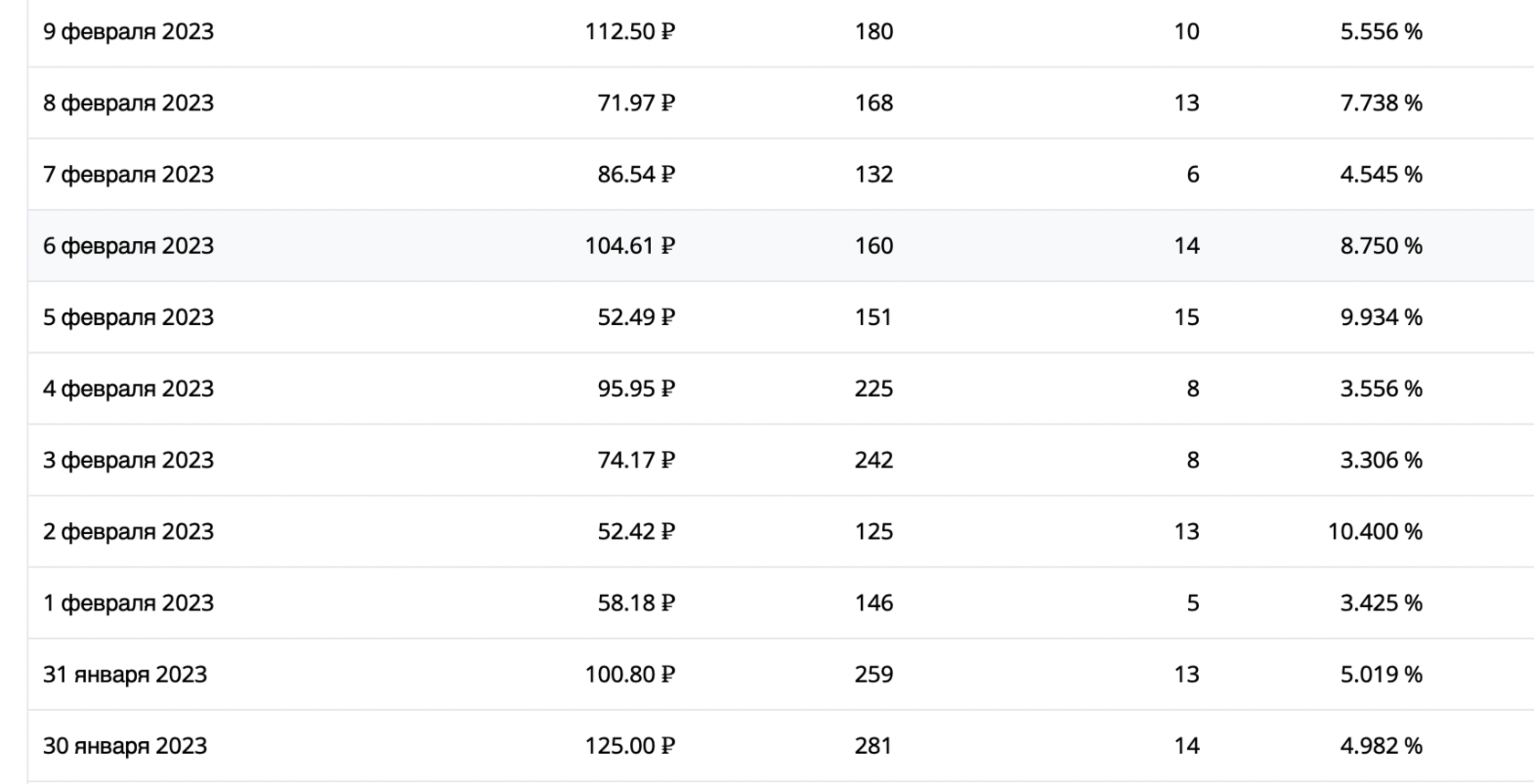Click the 58.18 ₽ amount cell

point(636,603)
